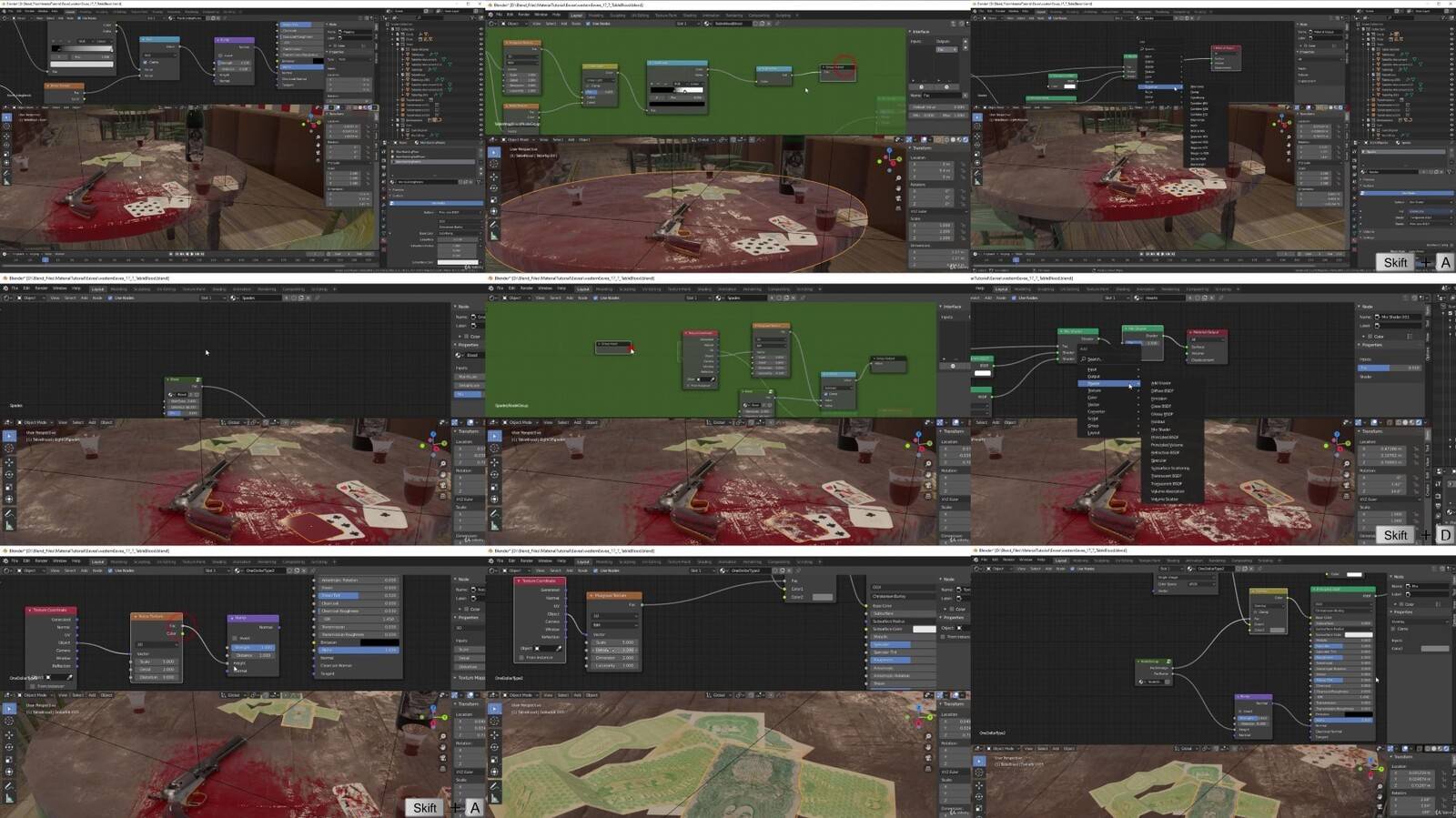Toggle Clamp checkbox in the Mix node Properties sidebar
Viewport: 1456px width, 818px height.
click(x=1392, y=629)
